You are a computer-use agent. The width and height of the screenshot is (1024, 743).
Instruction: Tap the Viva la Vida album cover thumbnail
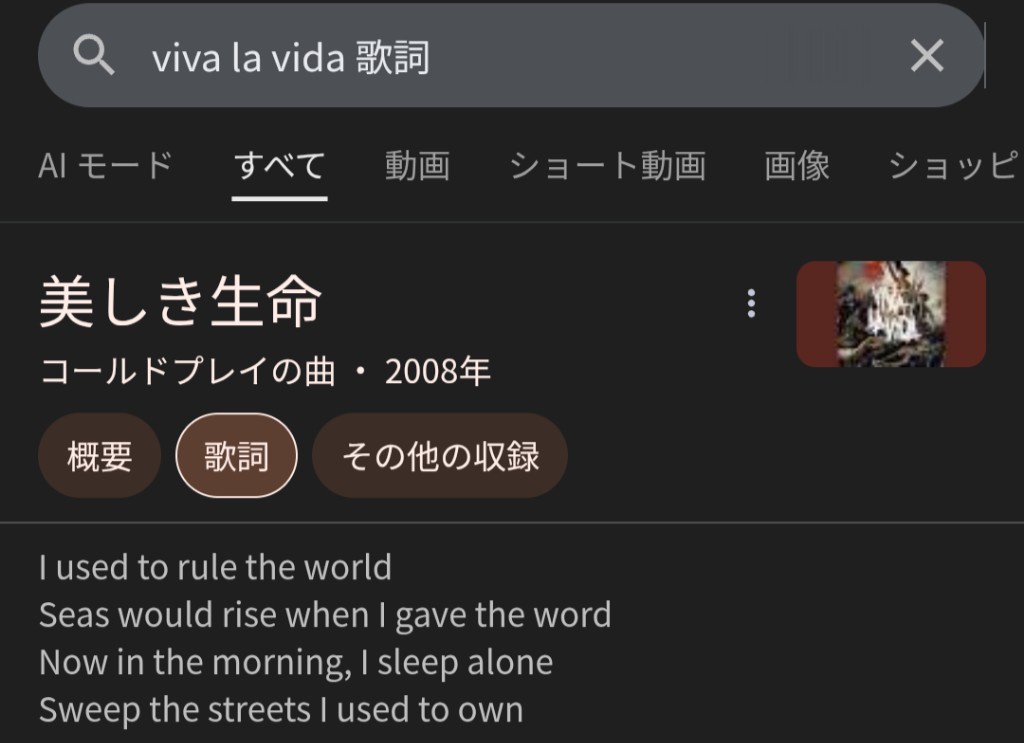890,314
